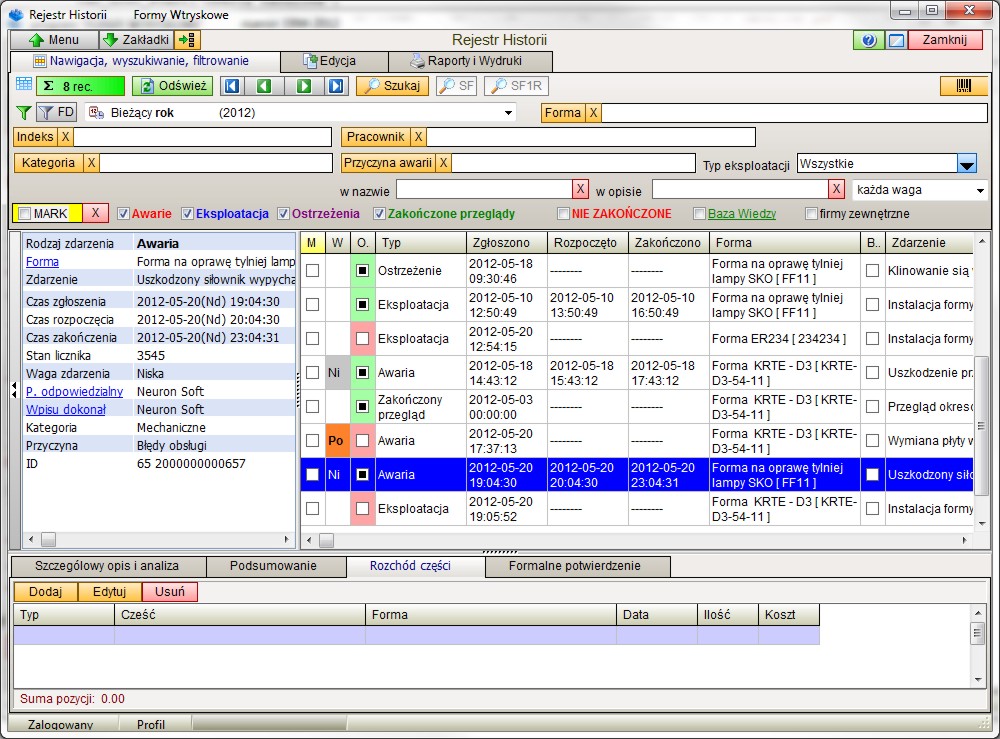Uncheck the Awarie filter checkbox
The image size is (1000, 739).
124,214
